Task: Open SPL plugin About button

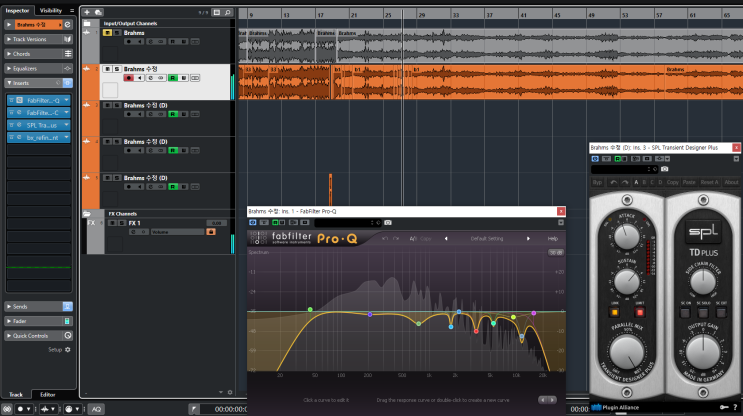Action: (x=731, y=182)
